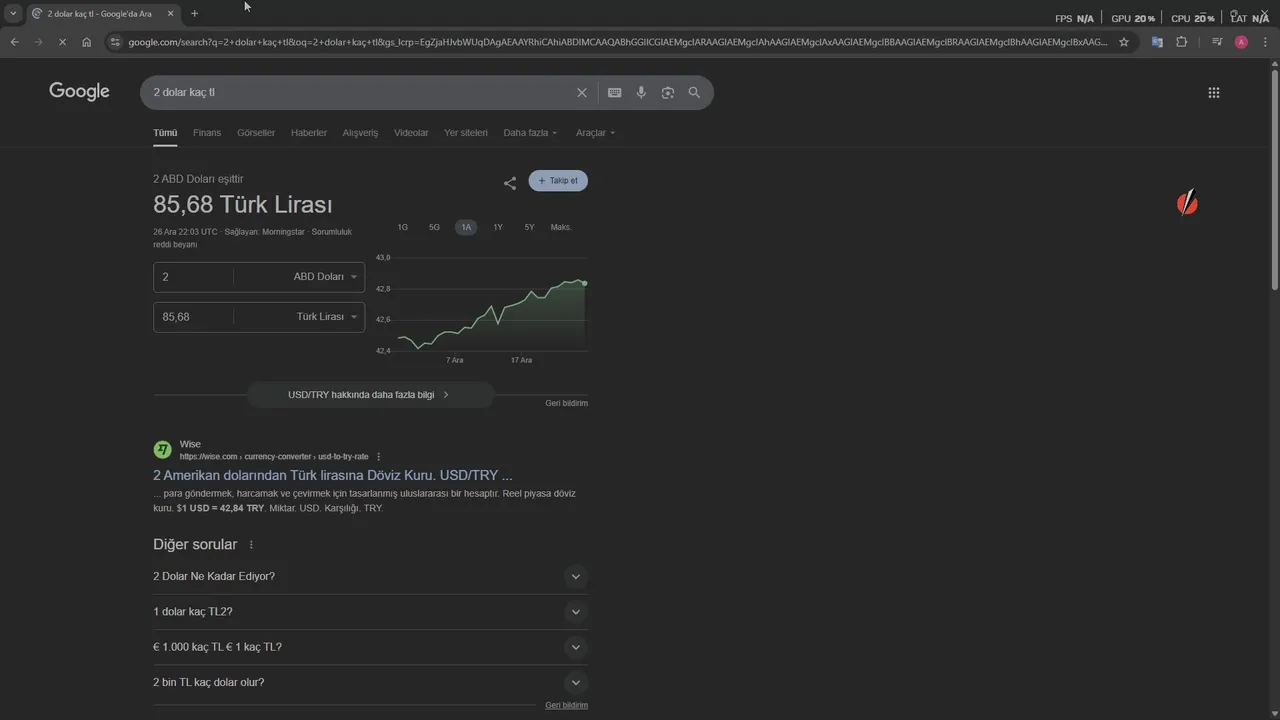Select the 1G chart range
This screenshot has height=720, width=1280.
point(402,227)
